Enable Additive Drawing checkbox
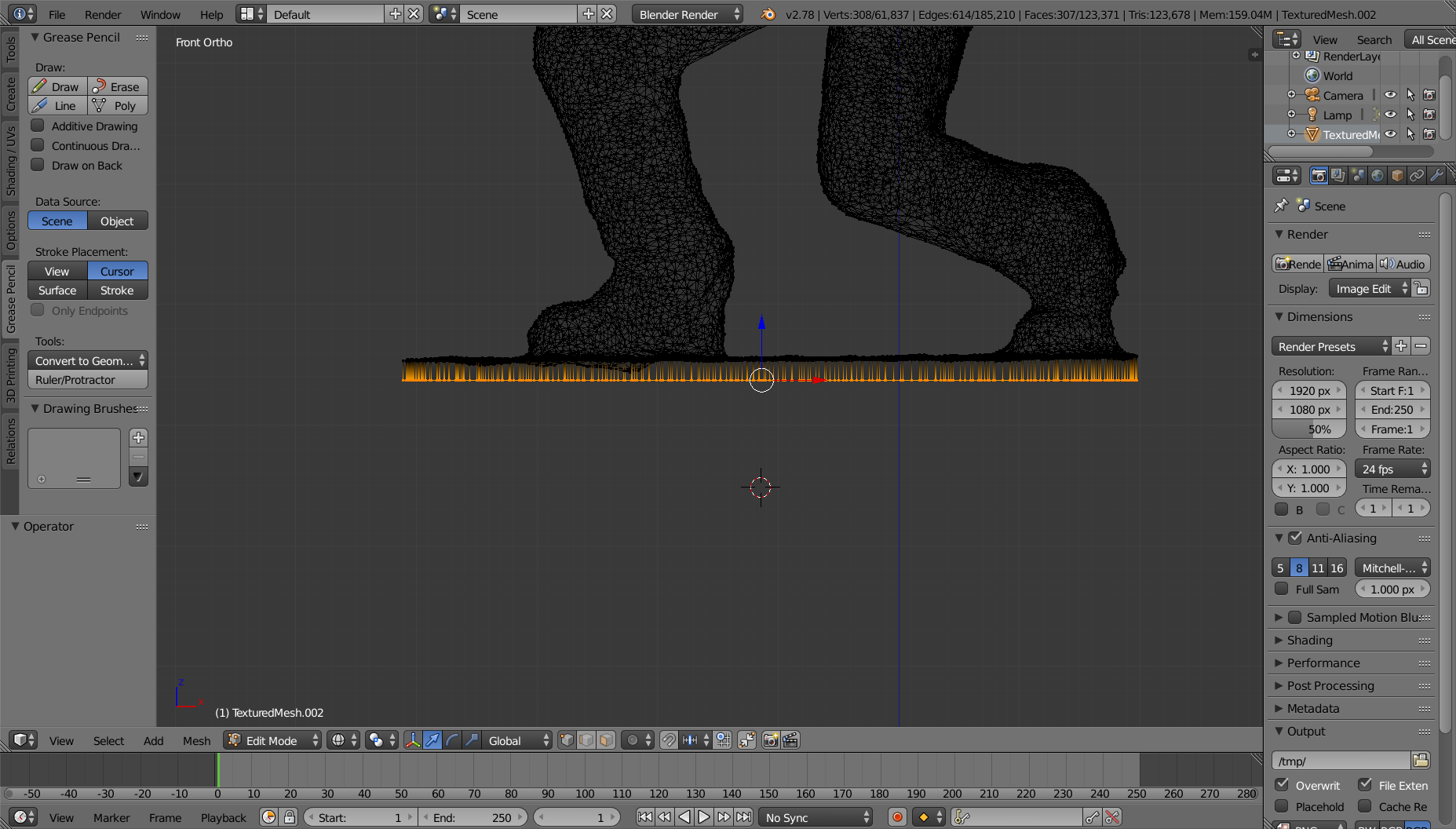Image resolution: width=1456 pixels, height=829 pixels. click(x=37, y=126)
